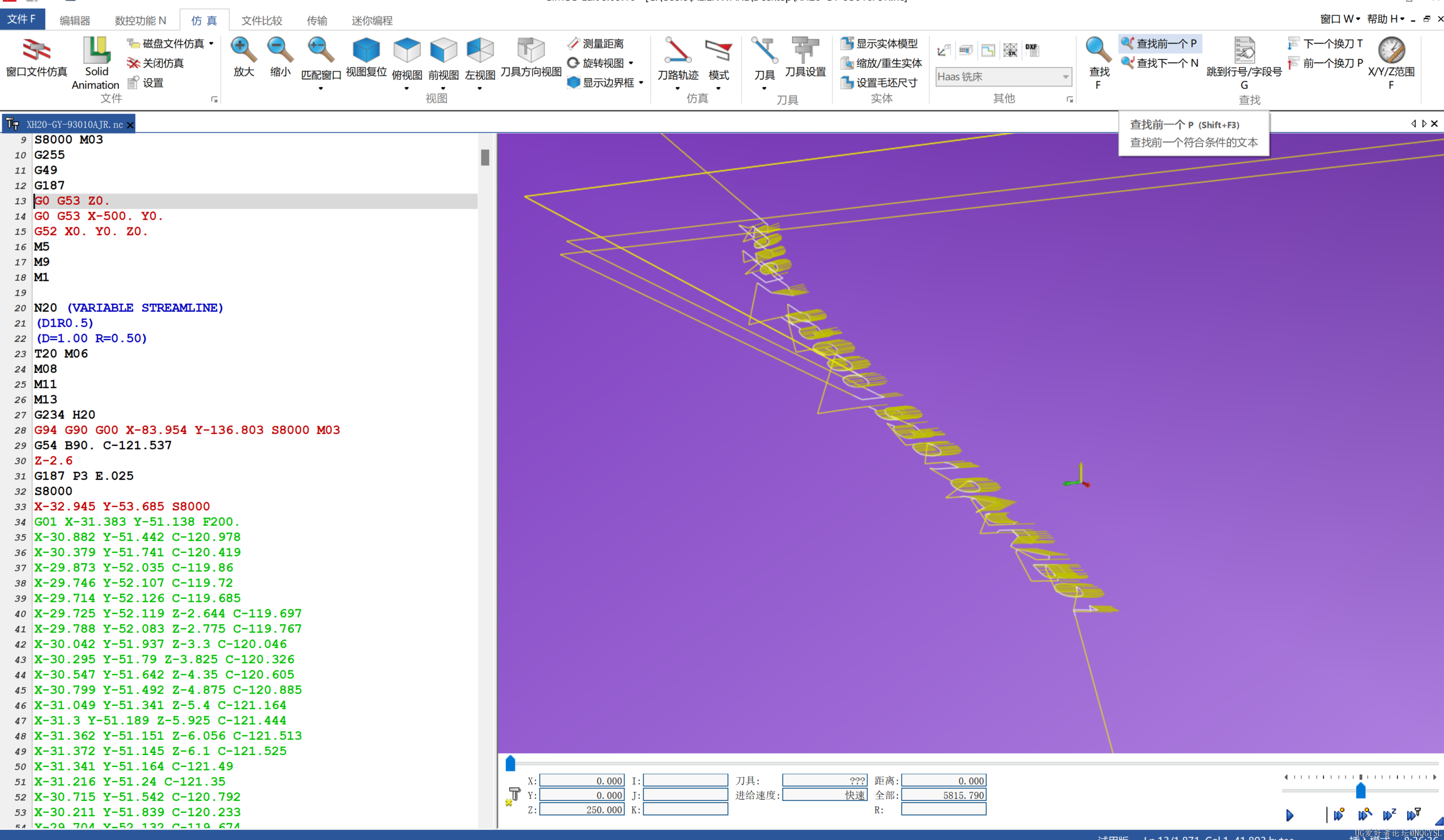Expand the 其他 group dialog launcher
This screenshot has height=840, width=1444.
click(x=1069, y=100)
